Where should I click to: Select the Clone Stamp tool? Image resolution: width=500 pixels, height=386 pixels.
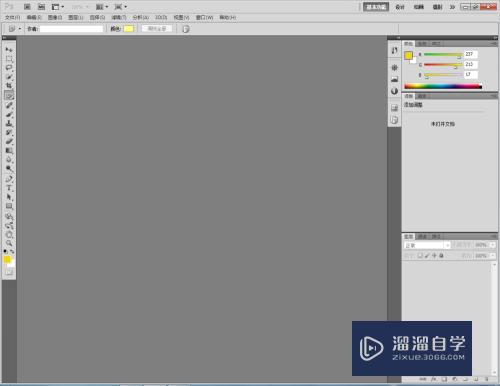9,123
